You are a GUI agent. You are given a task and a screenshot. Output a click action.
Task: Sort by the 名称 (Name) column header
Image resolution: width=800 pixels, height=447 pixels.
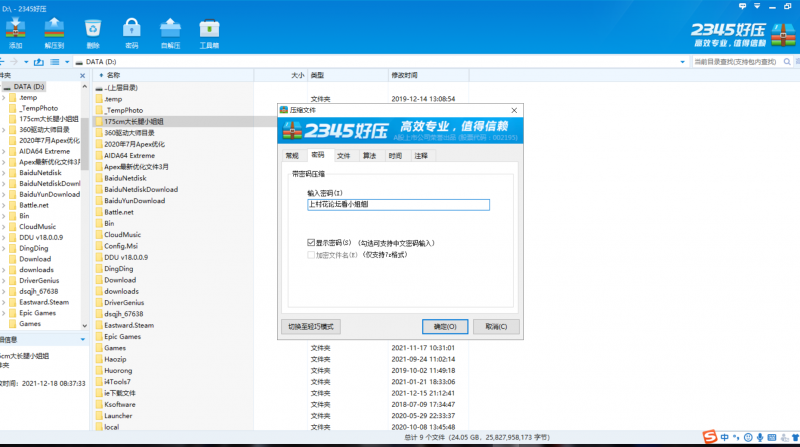tap(113, 75)
